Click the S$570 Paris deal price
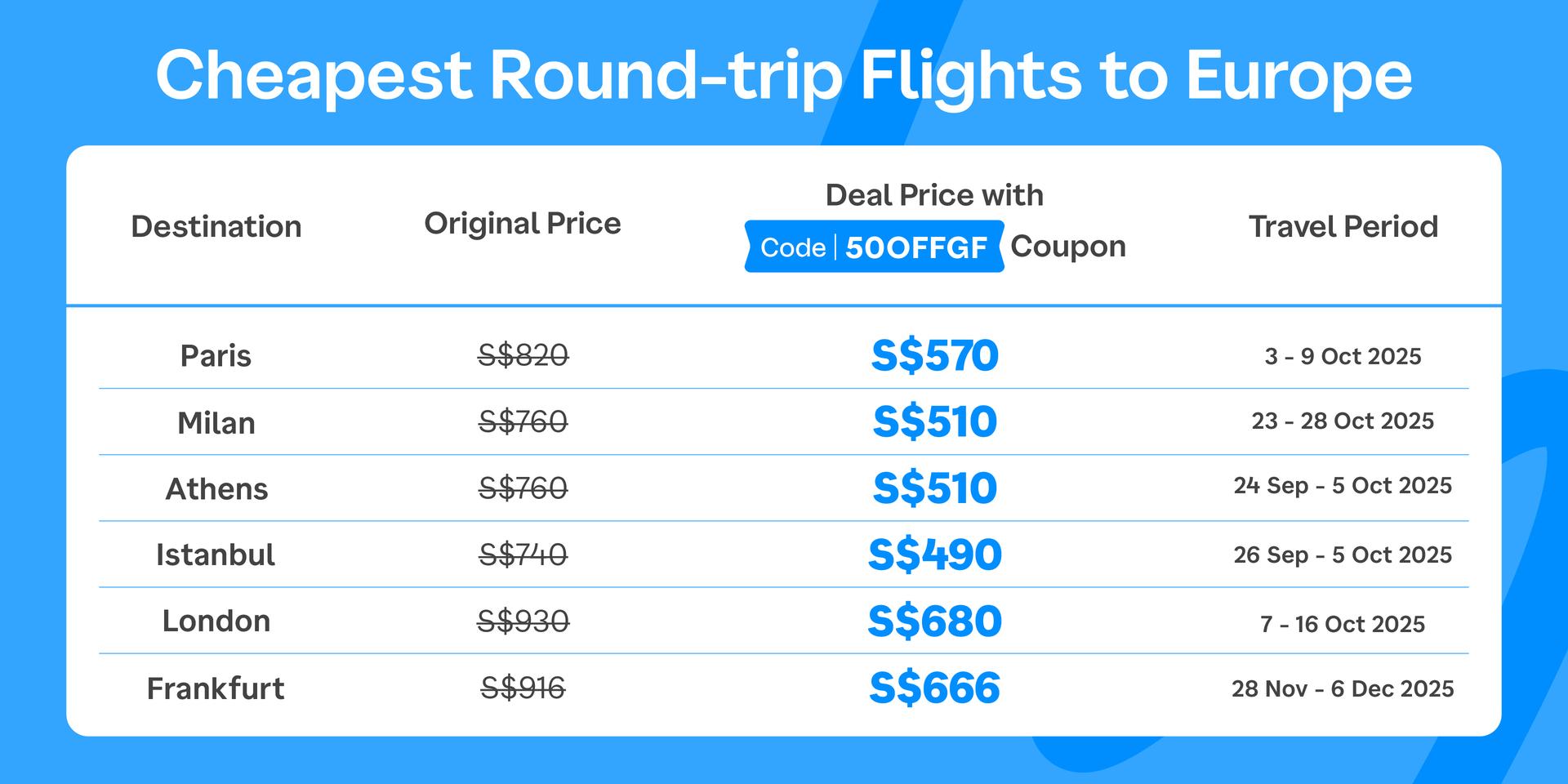The image size is (1568, 784). click(935, 355)
